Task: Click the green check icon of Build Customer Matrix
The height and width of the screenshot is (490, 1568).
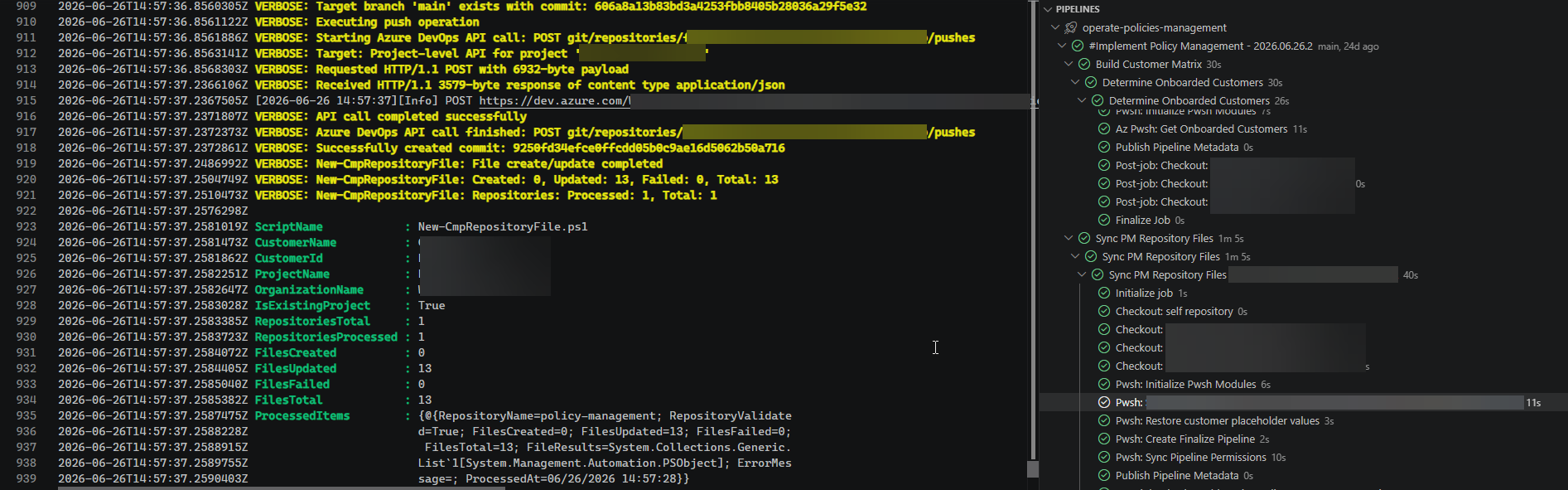Action: coord(1084,64)
